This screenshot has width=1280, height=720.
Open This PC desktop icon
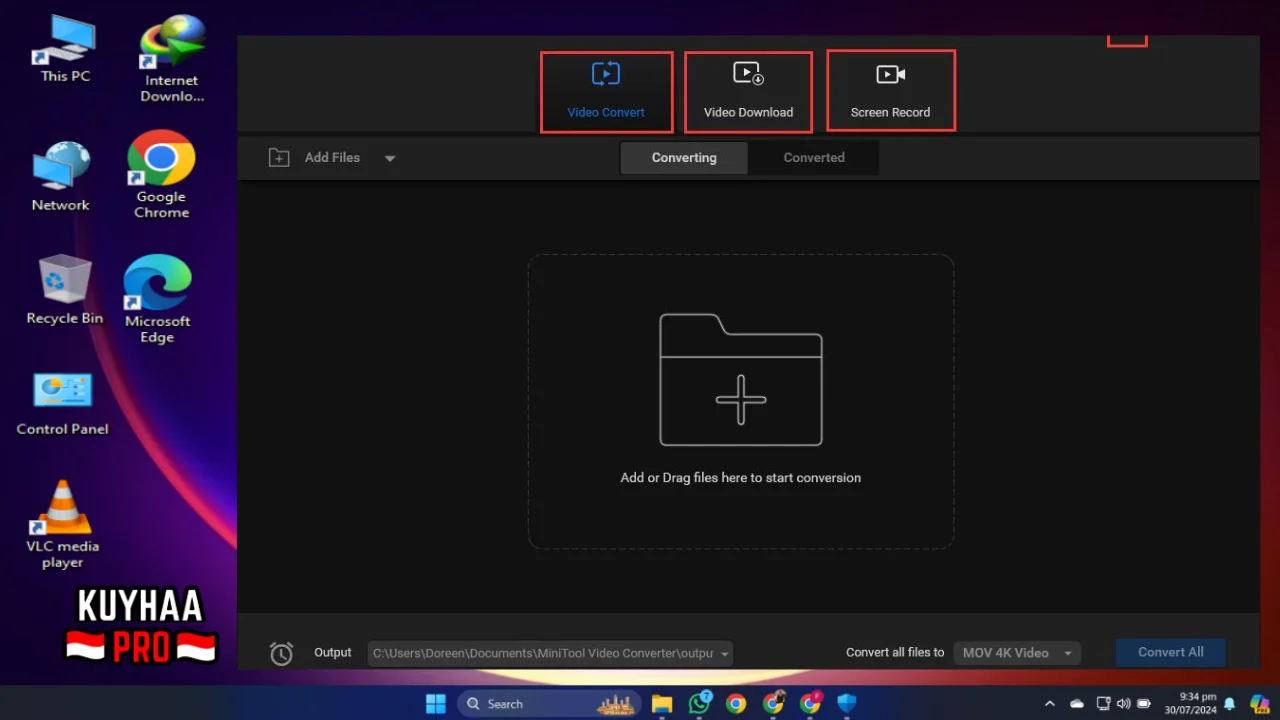click(65, 49)
